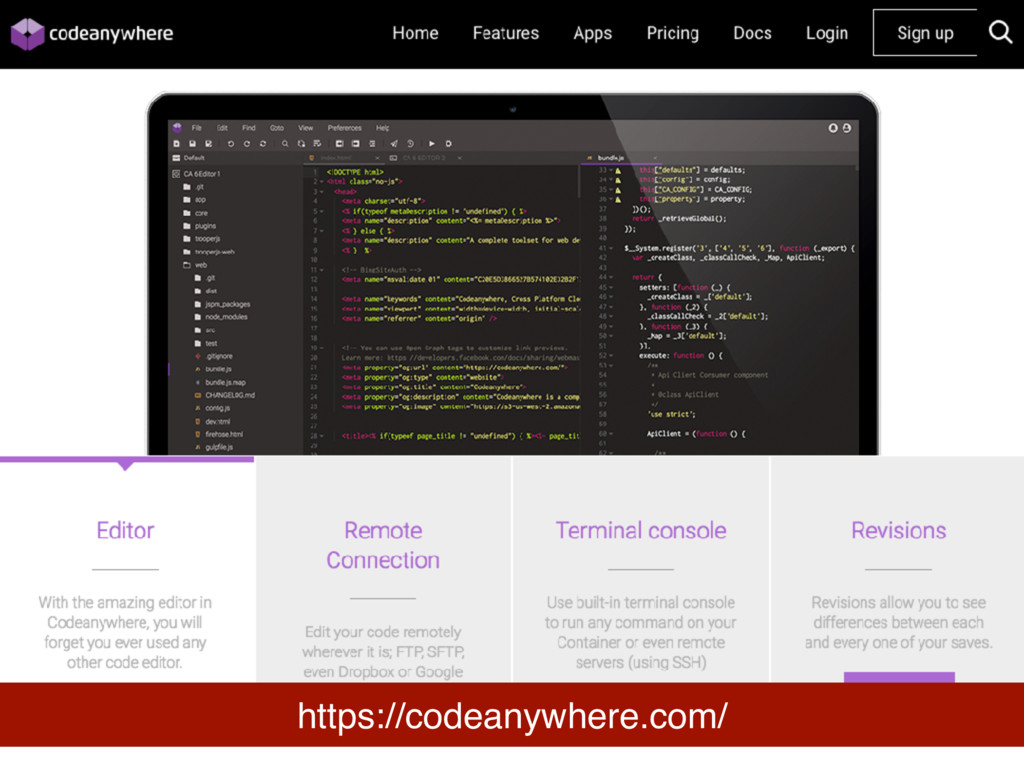Open the Help menu in editor
This screenshot has height=768, width=1024.
(383, 128)
